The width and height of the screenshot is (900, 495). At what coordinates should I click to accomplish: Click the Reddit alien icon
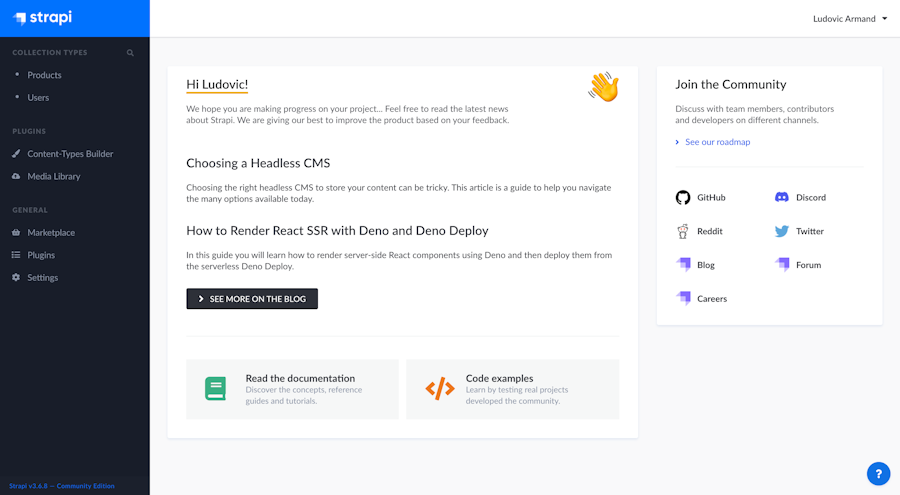coord(683,231)
